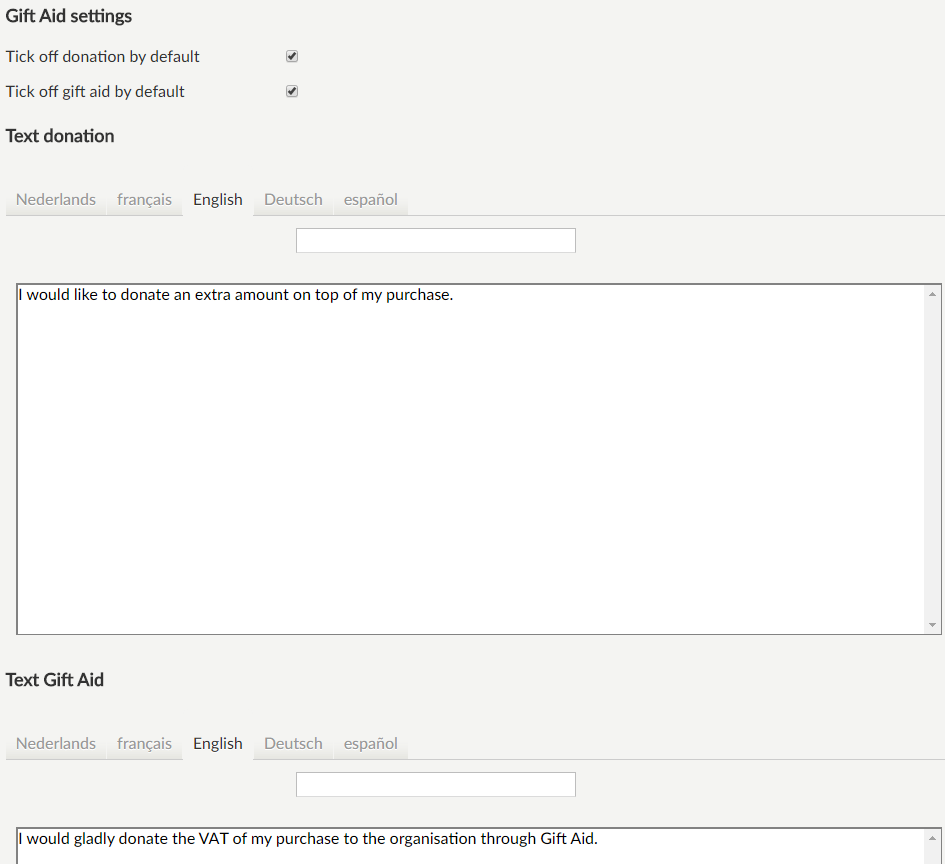The height and width of the screenshot is (864, 945).
Task: Switch to the English tab under Text Gift Aid
Action: click(x=217, y=743)
